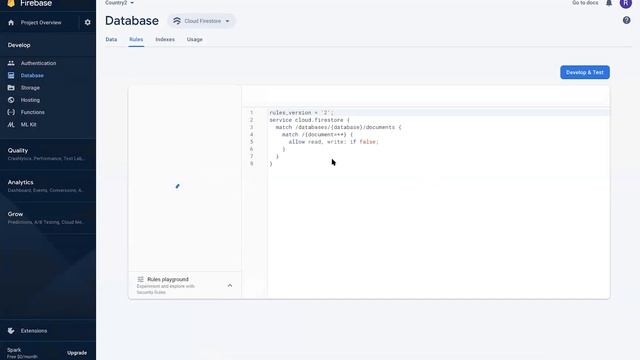
Task: Expand the Quality section
Action: coord(48,154)
